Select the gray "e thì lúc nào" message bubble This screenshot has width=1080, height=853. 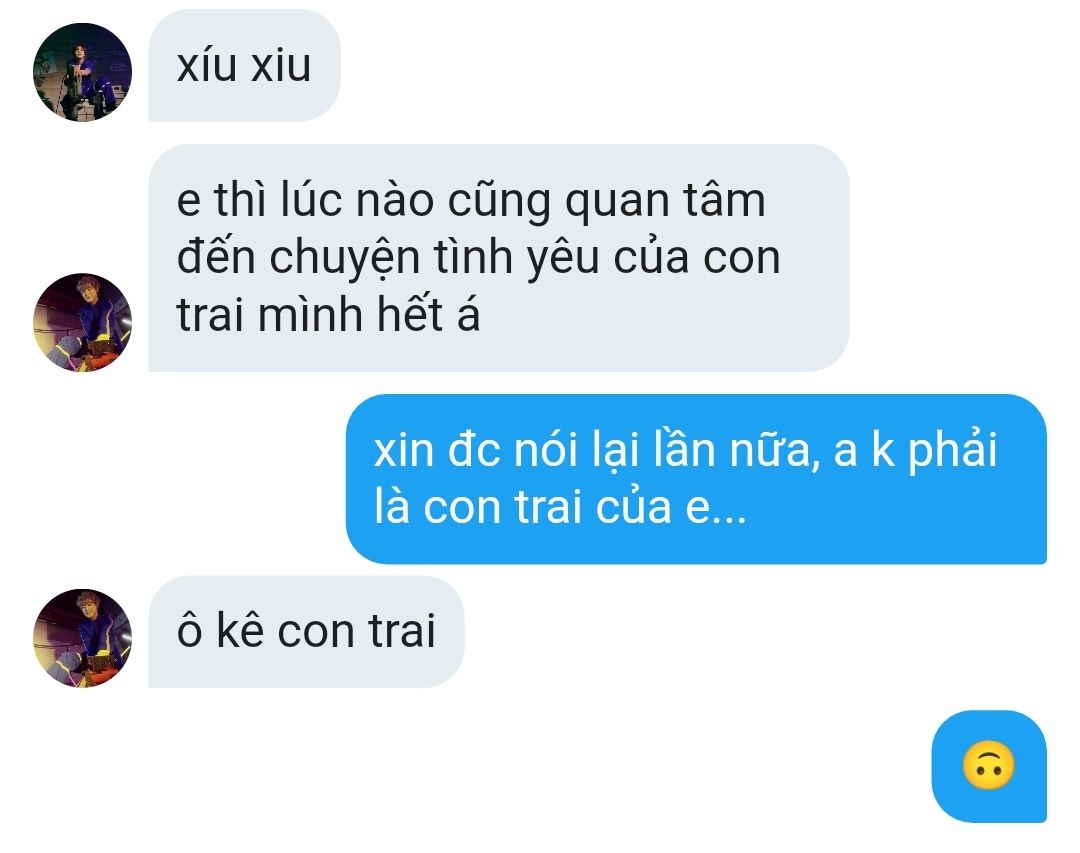499,258
